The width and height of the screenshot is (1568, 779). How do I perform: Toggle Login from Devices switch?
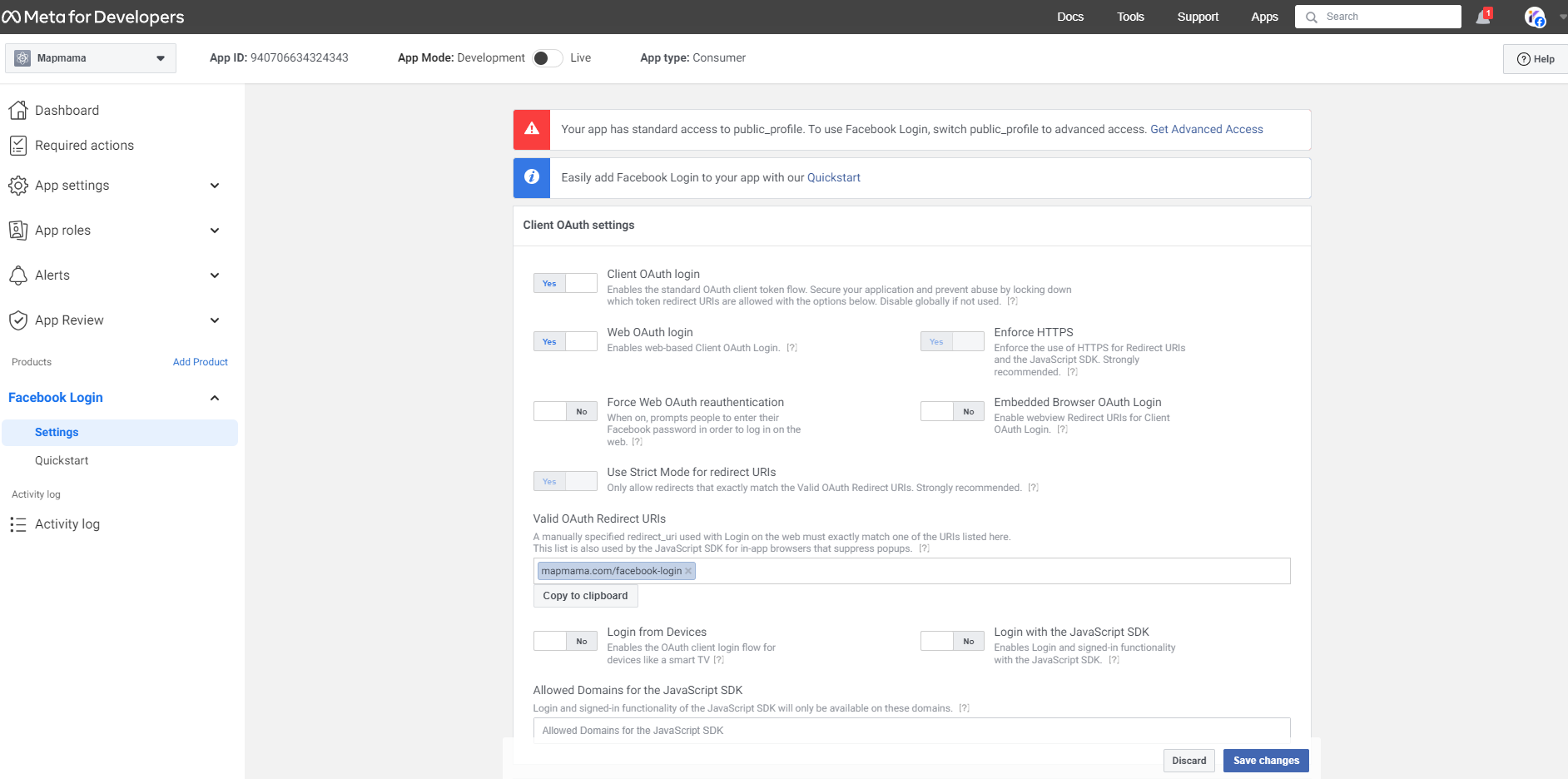click(565, 641)
